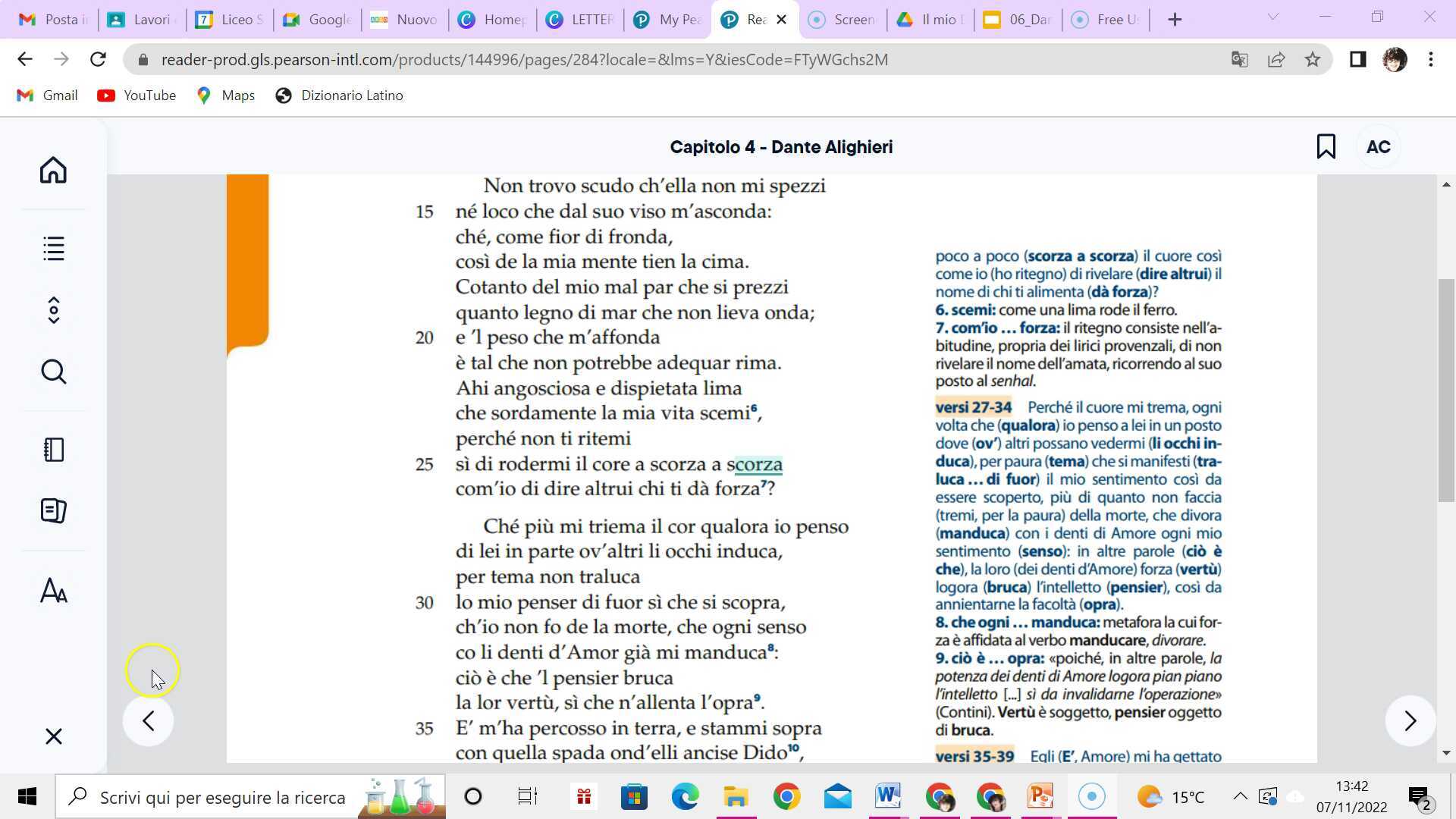Open the notification center

[x=1420, y=797]
